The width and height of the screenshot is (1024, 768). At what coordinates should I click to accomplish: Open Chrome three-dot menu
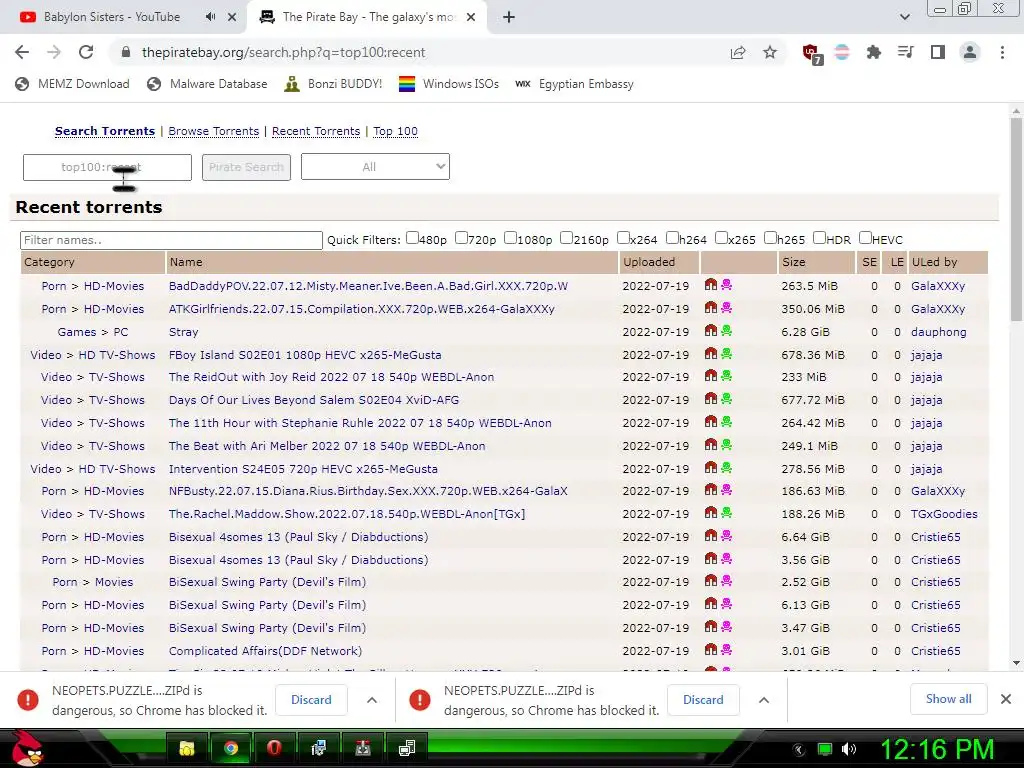1002,52
